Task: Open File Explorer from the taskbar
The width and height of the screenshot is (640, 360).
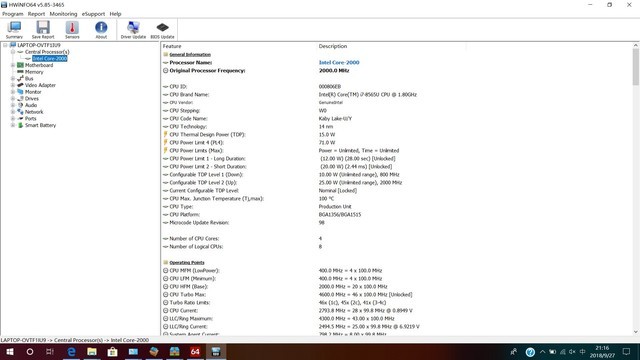Action: point(92,351)
